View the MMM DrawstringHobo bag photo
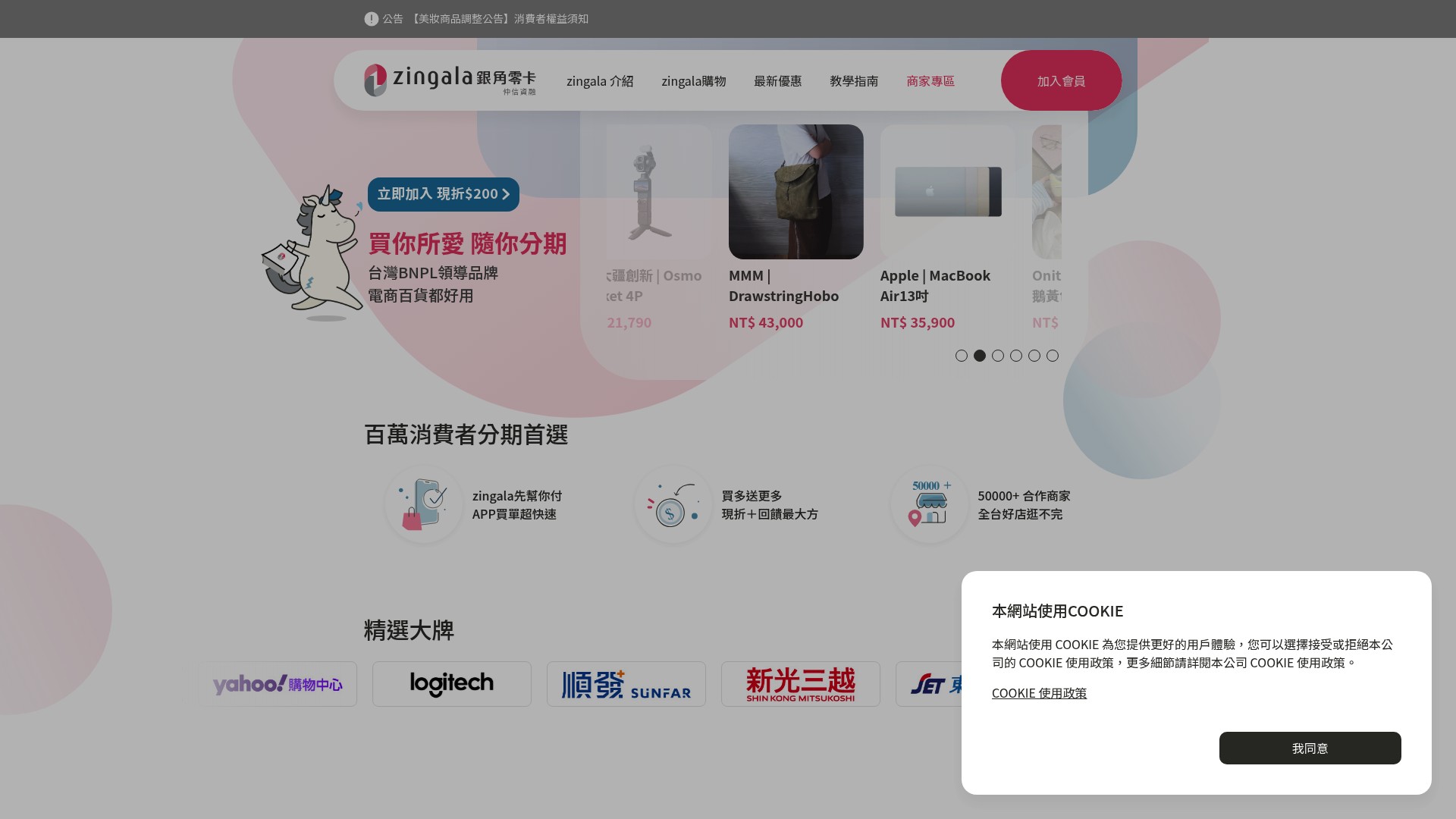 pos(796,192)
